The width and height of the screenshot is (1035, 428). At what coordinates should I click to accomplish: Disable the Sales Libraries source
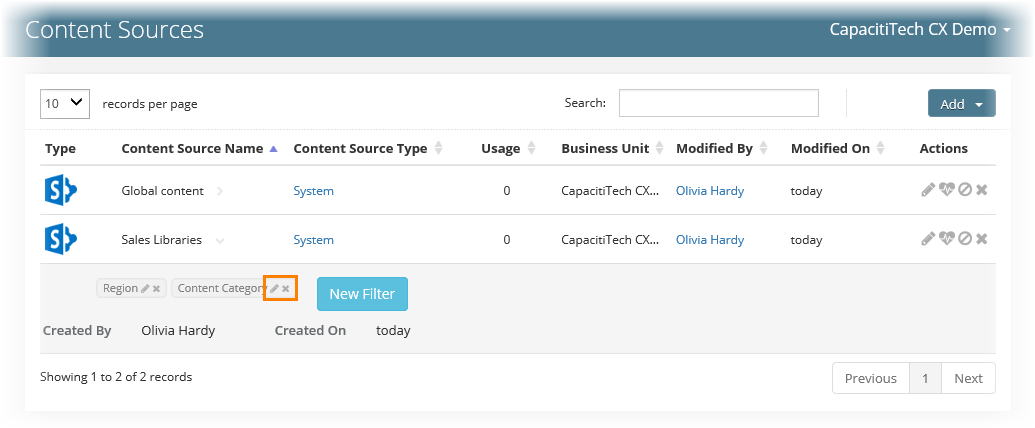pos(965,239)
